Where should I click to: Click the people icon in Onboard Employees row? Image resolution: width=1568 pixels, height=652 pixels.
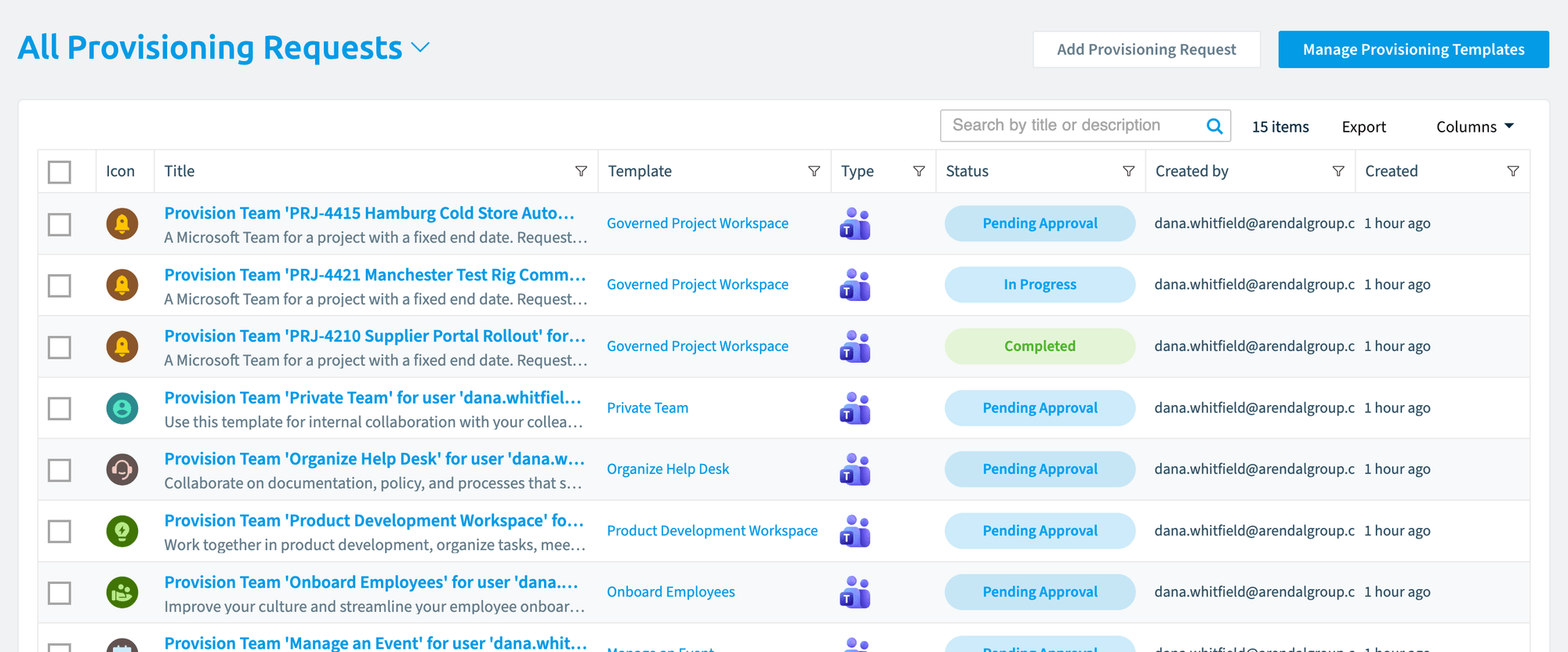122,592
